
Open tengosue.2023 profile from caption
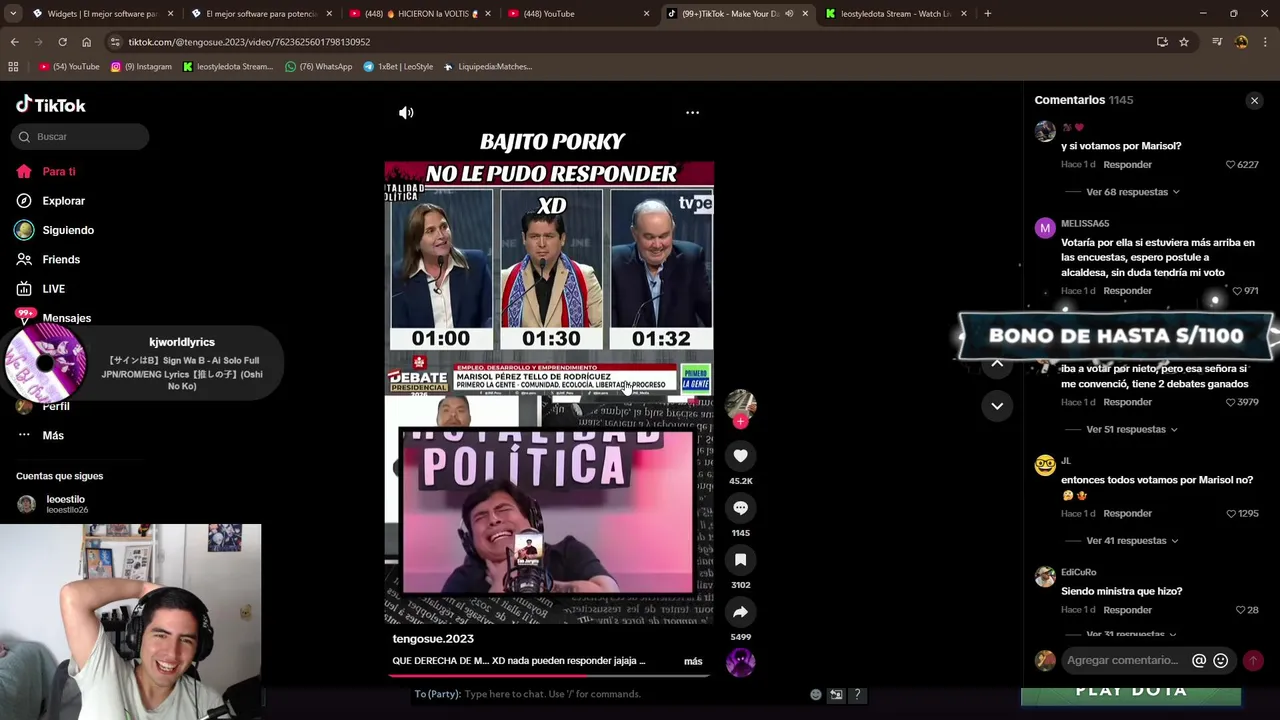[x=433, y=639]
